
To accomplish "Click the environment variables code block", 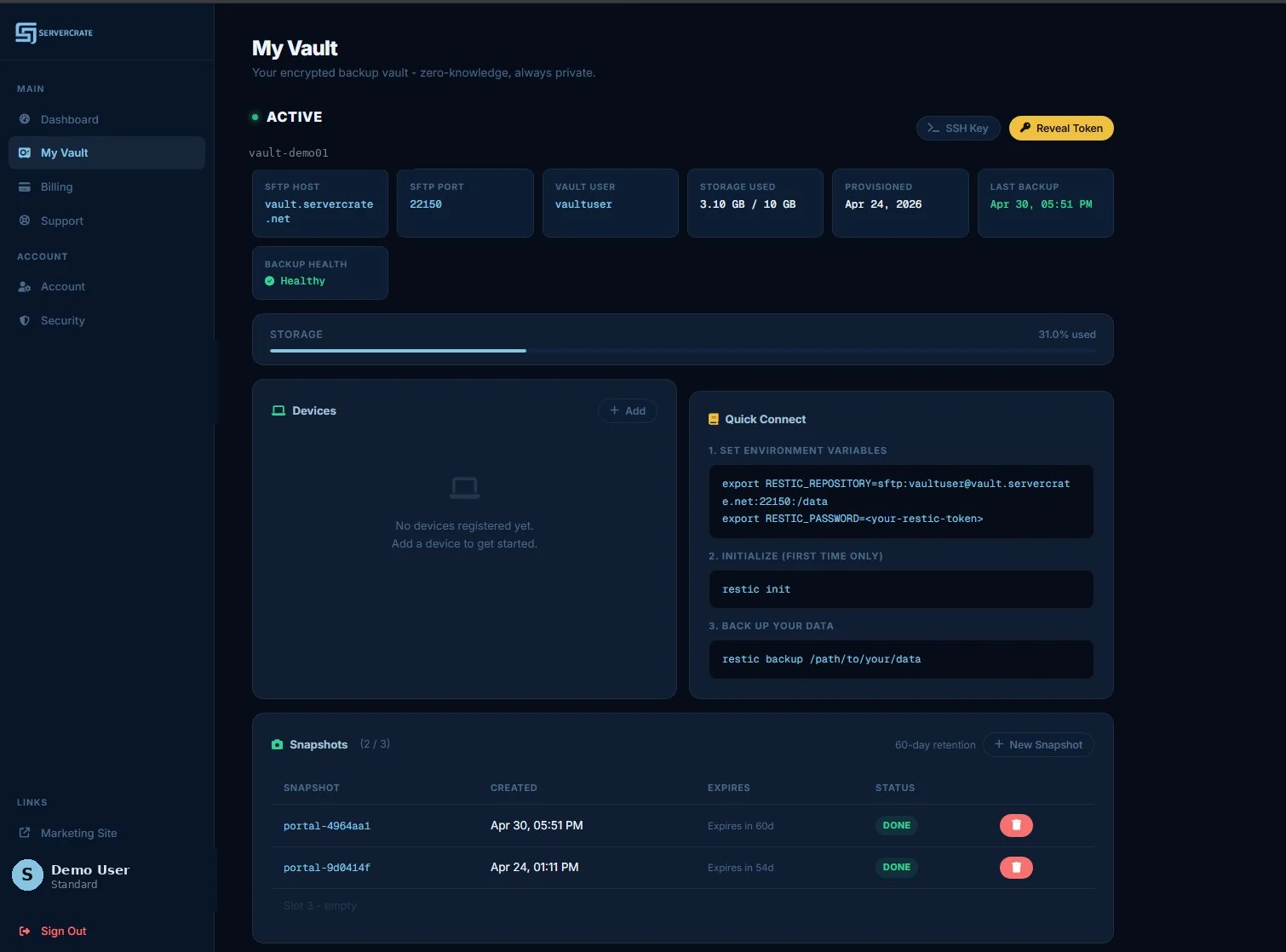I will 901,502.
